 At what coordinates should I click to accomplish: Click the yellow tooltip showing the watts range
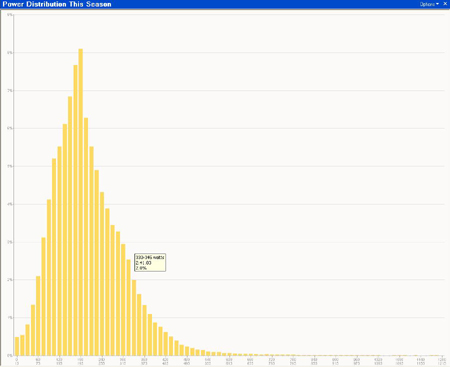(x=150, y=262)
